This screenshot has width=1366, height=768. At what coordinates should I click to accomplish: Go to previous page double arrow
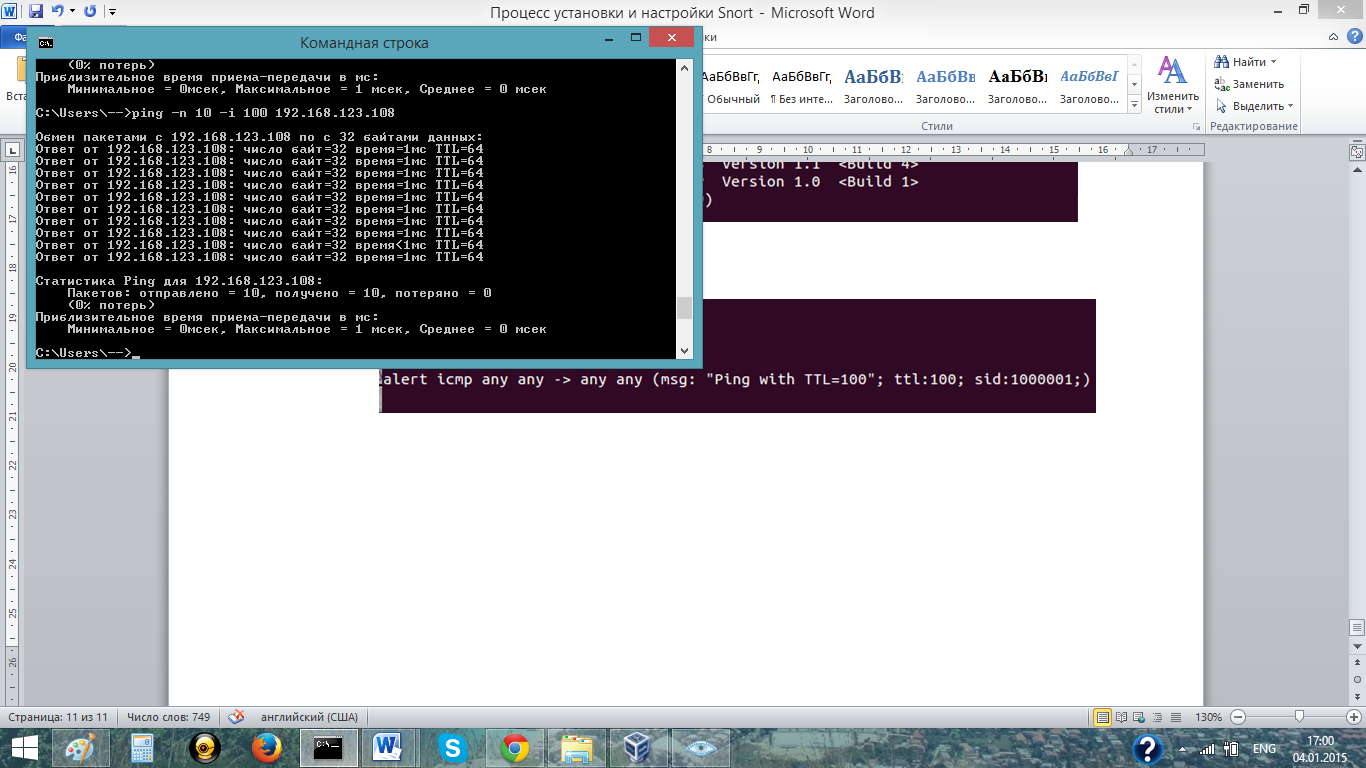[x=1357, y=664]
